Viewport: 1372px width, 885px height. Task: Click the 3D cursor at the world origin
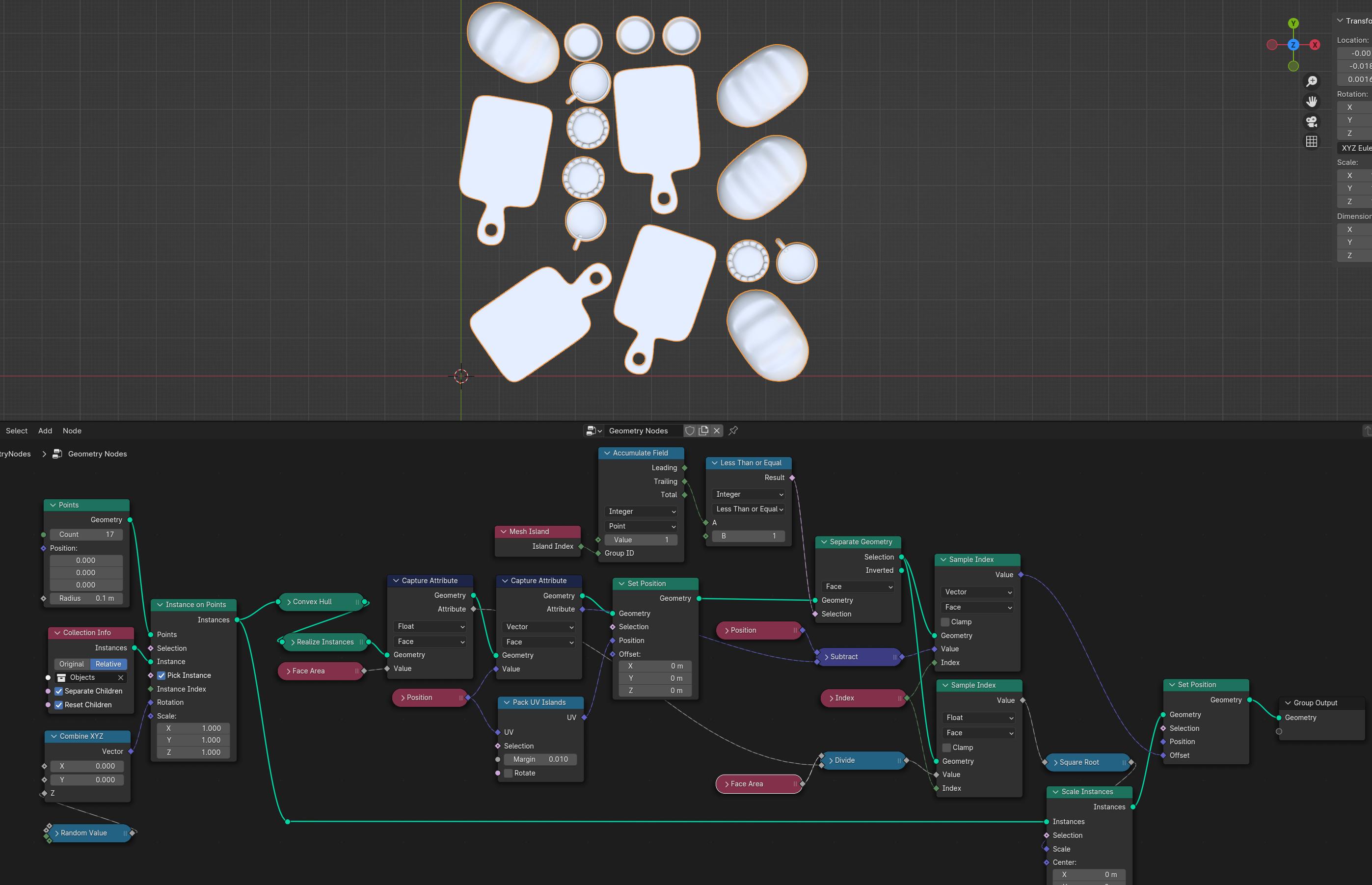461,376
